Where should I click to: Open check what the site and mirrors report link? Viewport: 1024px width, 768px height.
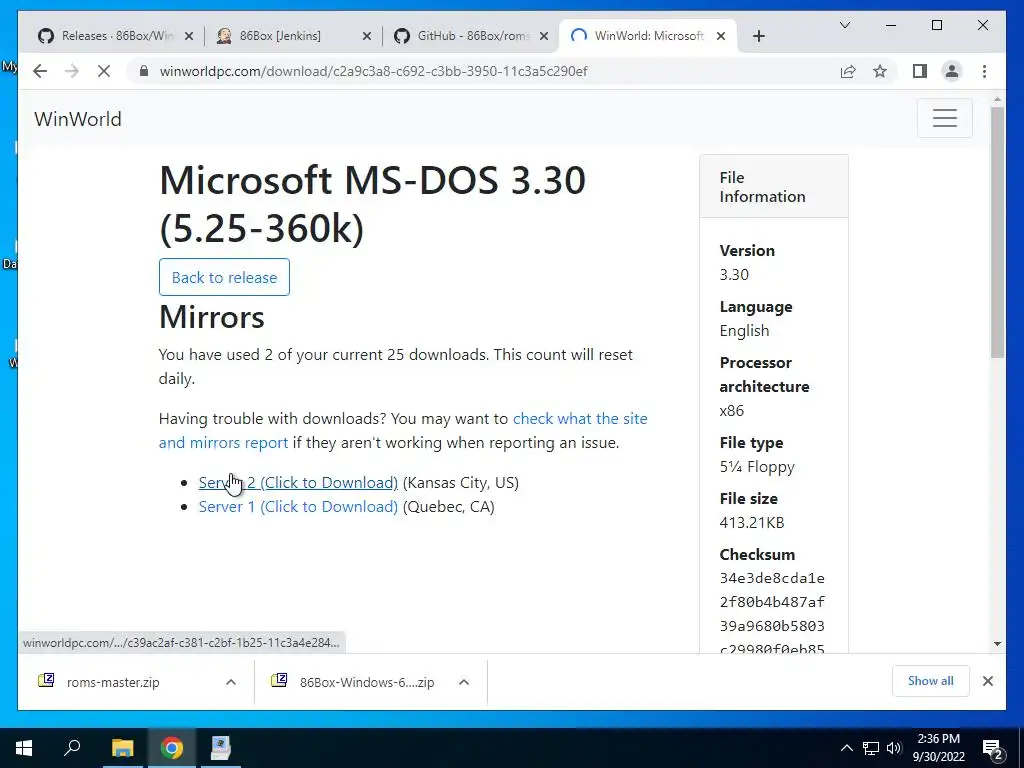point(403,430)
